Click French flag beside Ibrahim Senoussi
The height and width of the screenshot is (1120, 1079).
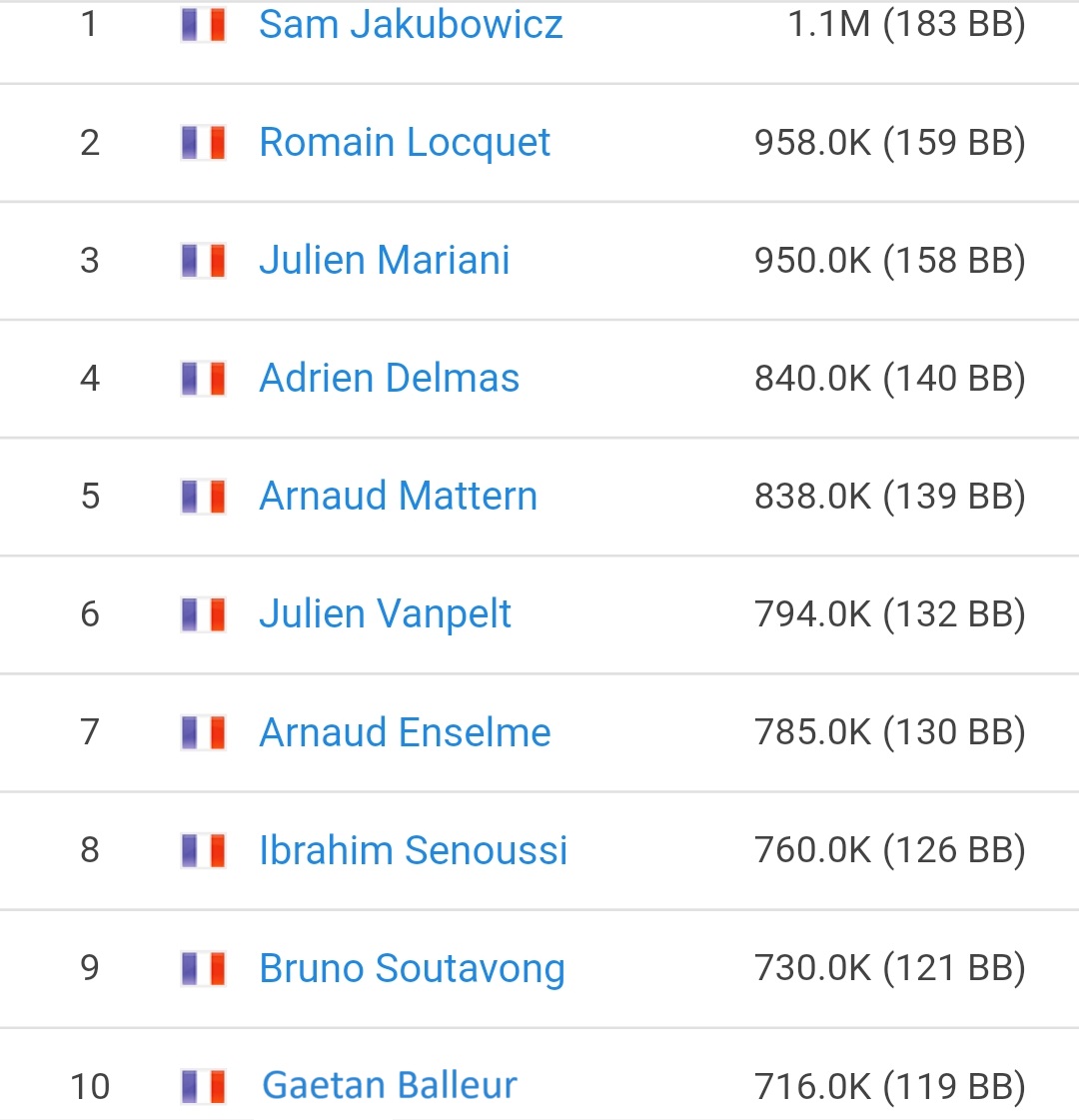204,850
